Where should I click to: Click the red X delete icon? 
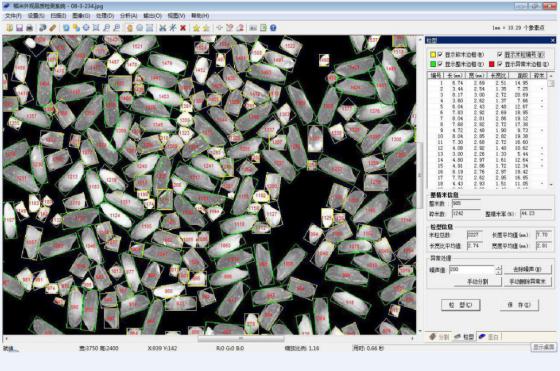tap(183, 28)
